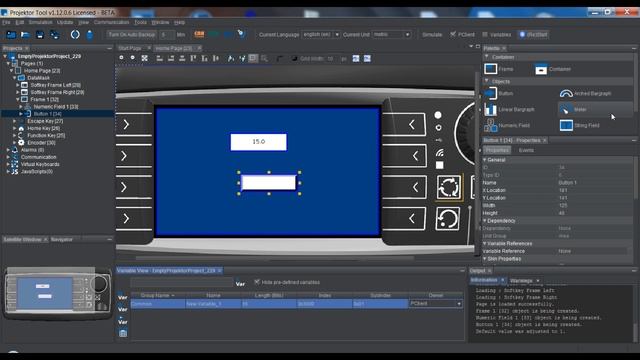Click the numeric field showing 15.0 on canvas

pyautogui.click(x=258, y=142)
